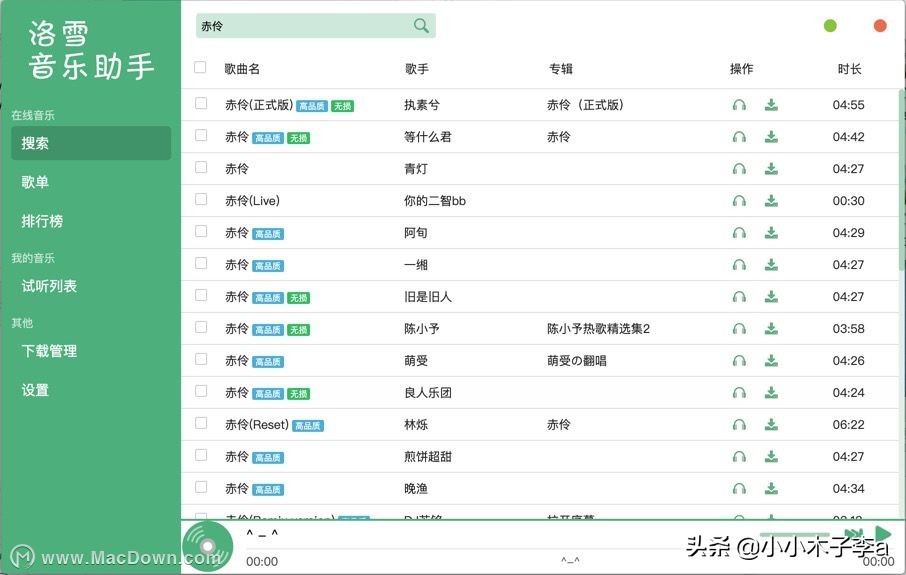Listen to 赤伶(Live) by 你的二智bb

point(739,201)
